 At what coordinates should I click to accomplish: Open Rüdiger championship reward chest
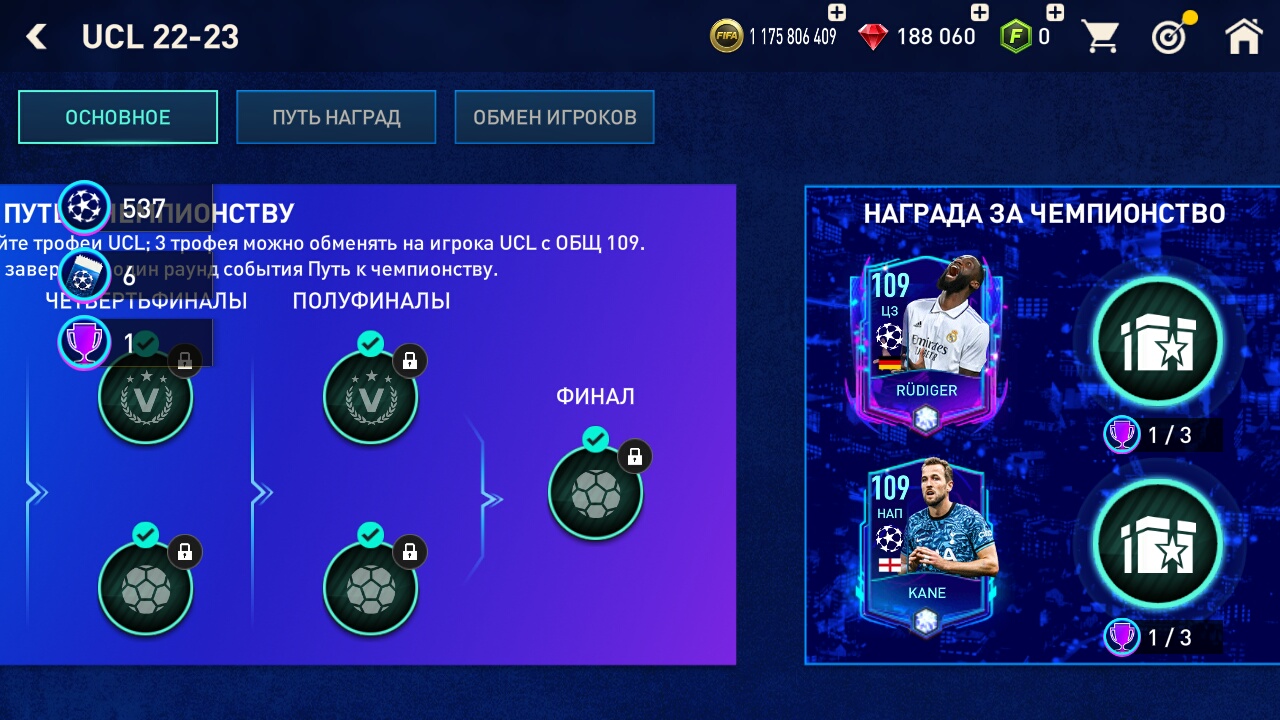(x=1158, y=342)
